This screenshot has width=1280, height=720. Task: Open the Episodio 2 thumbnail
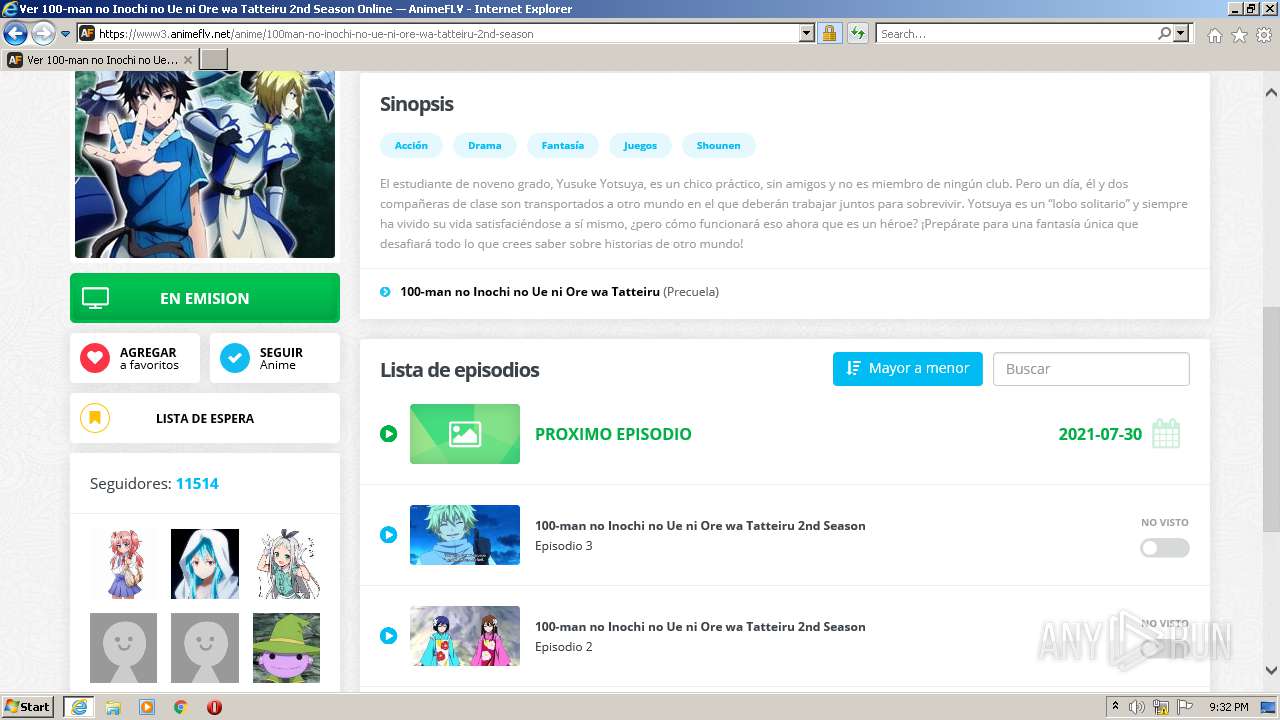coord(465,636)
